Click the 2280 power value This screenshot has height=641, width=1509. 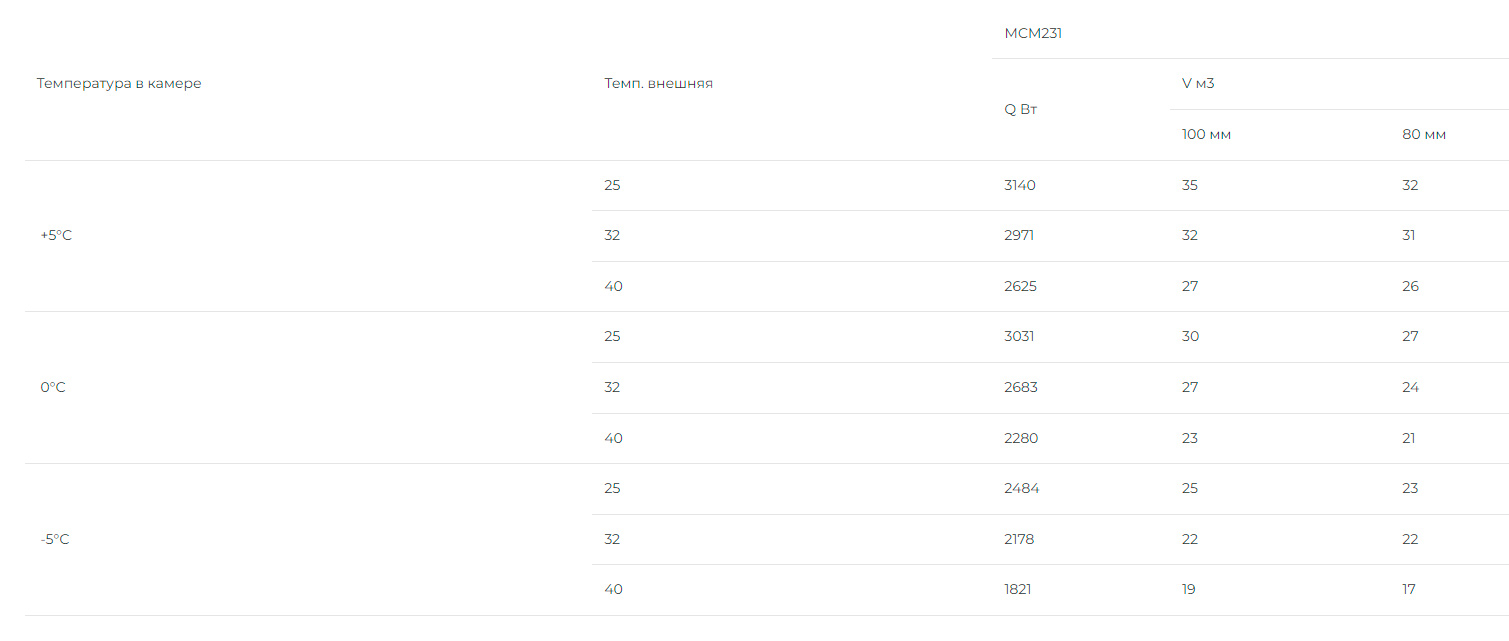1020,438
